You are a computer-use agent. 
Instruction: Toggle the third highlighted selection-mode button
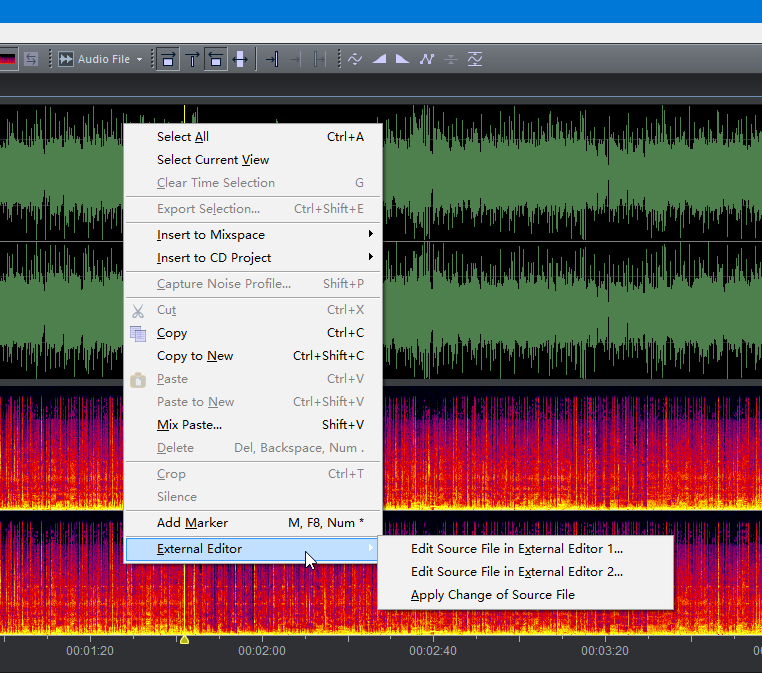(x=215, y=59)
